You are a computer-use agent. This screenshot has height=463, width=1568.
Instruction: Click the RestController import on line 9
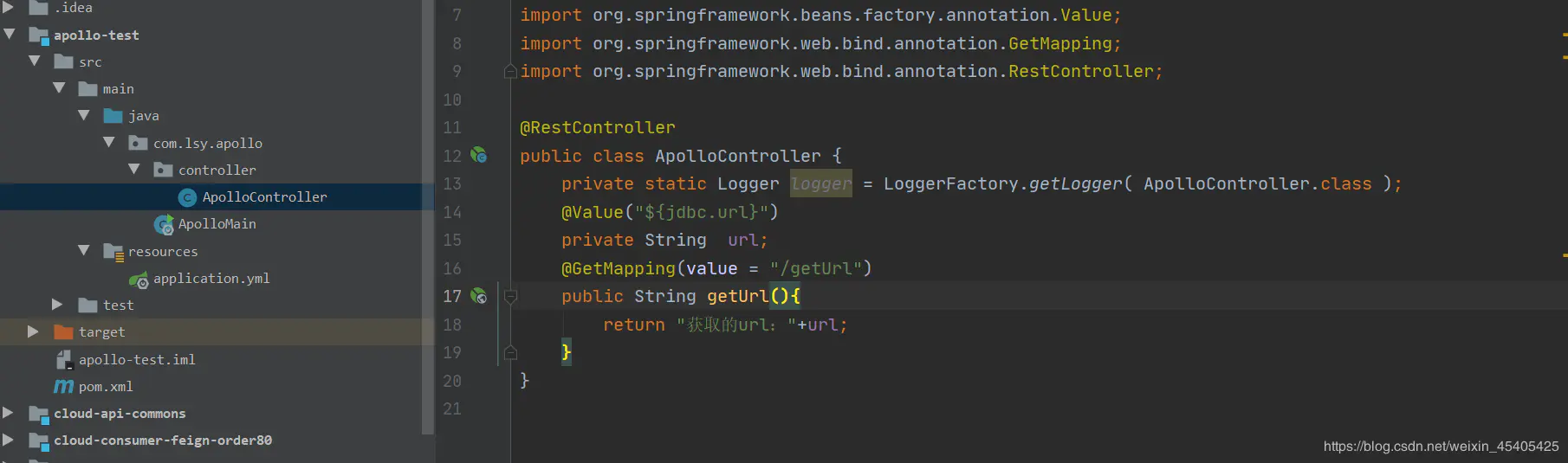1081,71
